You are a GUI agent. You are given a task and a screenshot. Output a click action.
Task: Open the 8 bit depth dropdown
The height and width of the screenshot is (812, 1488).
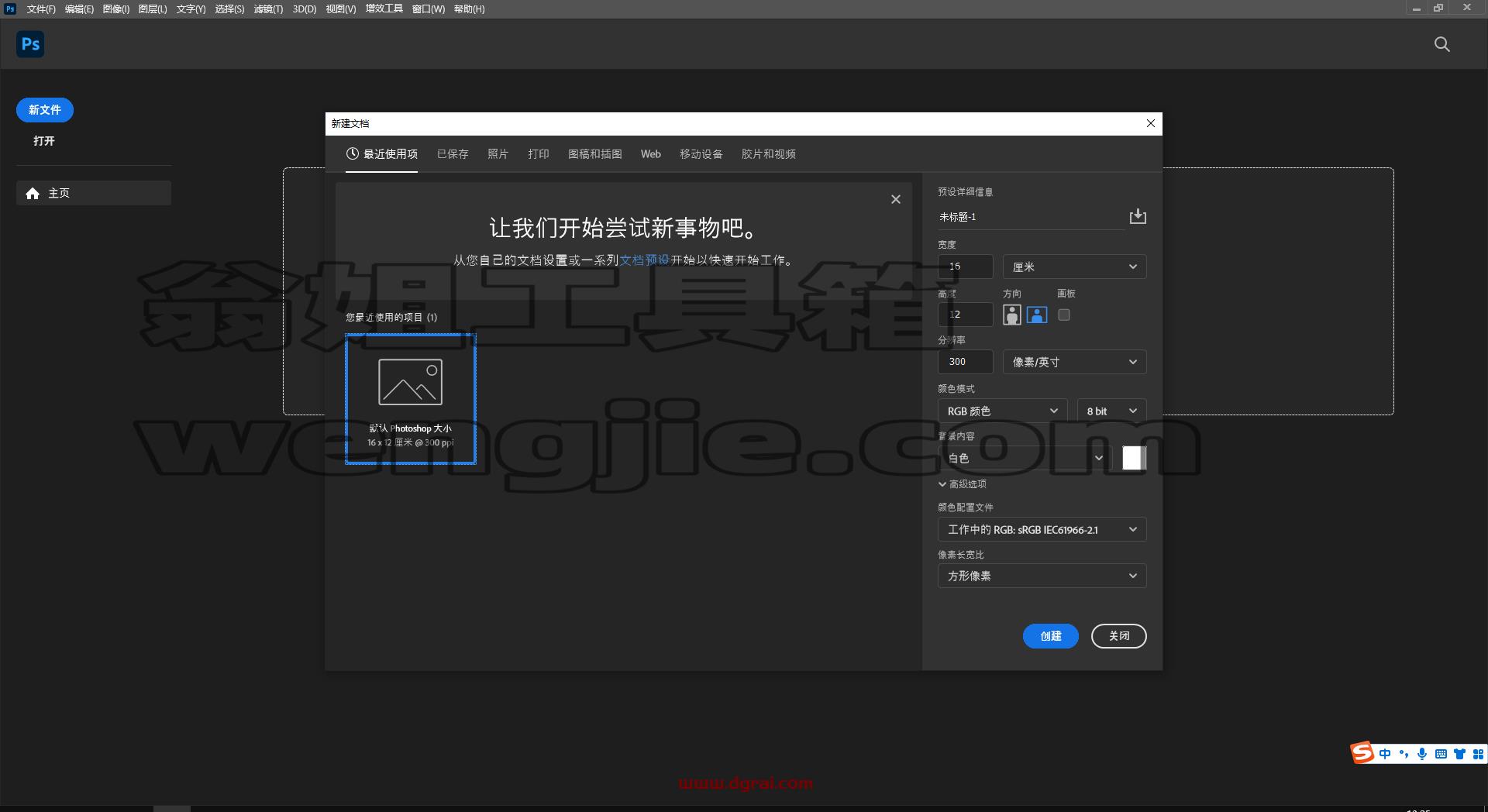pos(1111,411)
